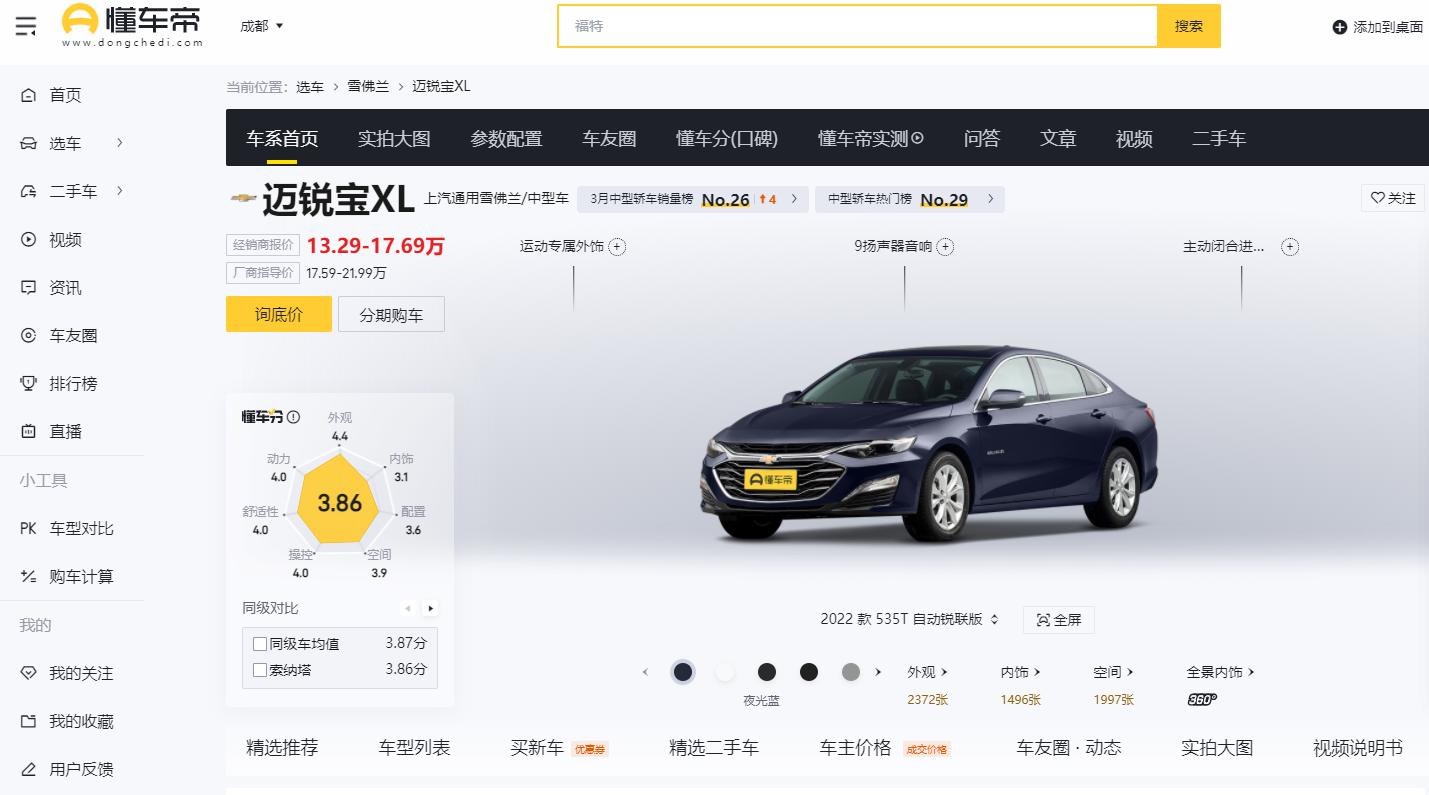Open the 排行榜 rankings section
The height and width of the screenshot is (795, 1429).
(x=65, y=383)
